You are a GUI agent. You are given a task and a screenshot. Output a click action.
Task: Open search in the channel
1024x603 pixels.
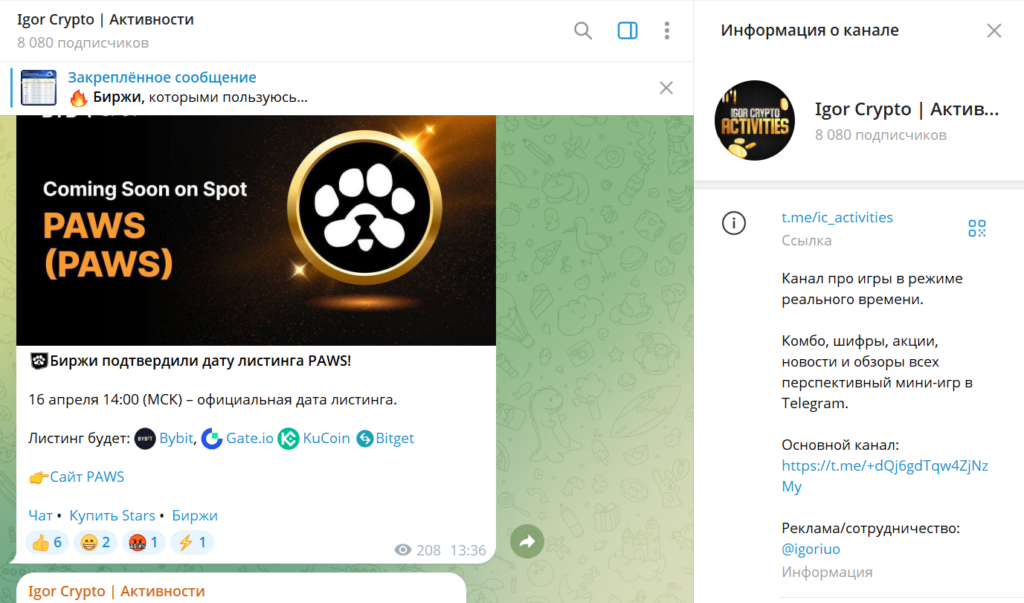pyautogui.click(x=583, y=31)
